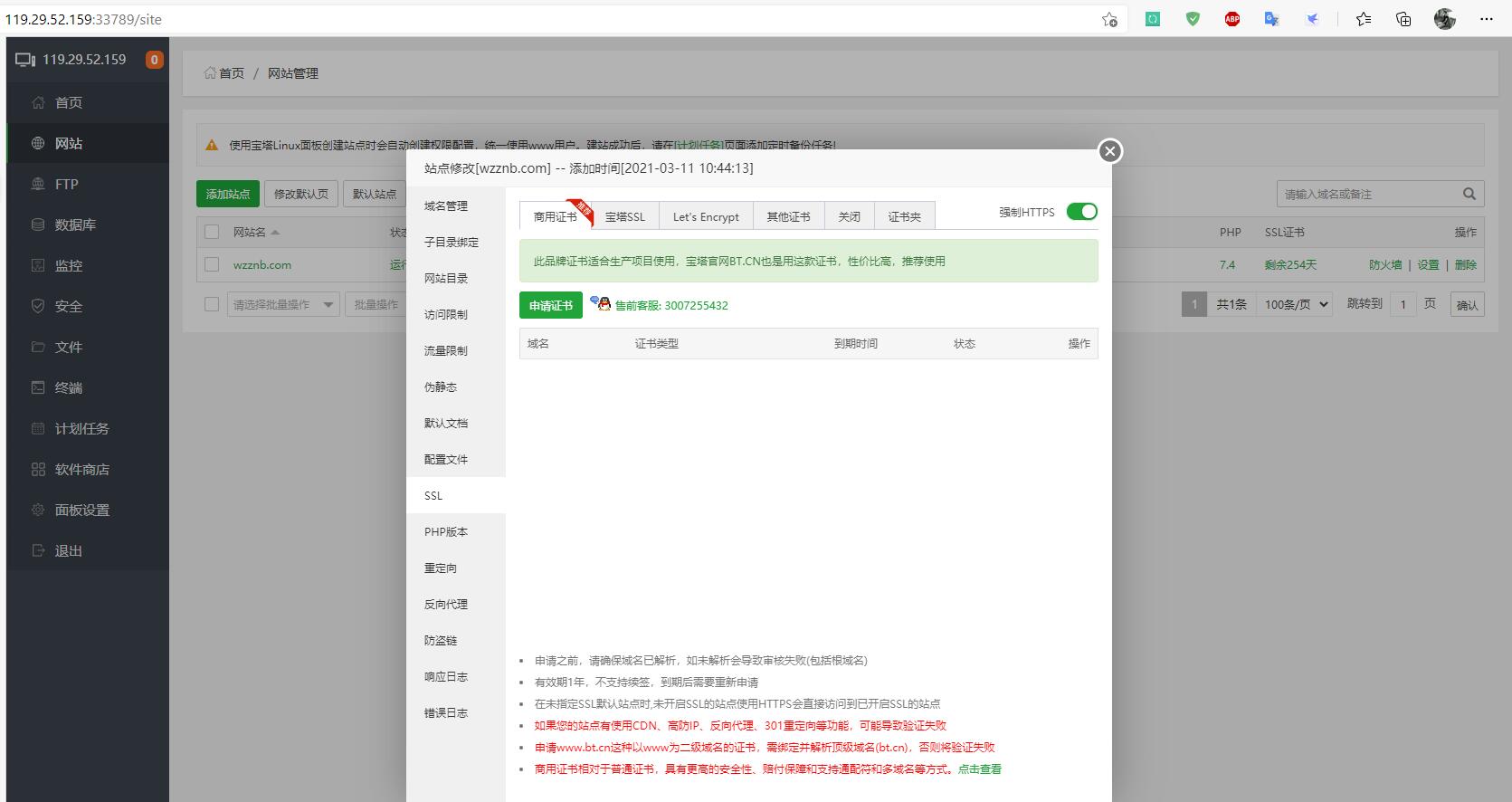Open the 请选择批量操作 dropdown

[283, 304]
